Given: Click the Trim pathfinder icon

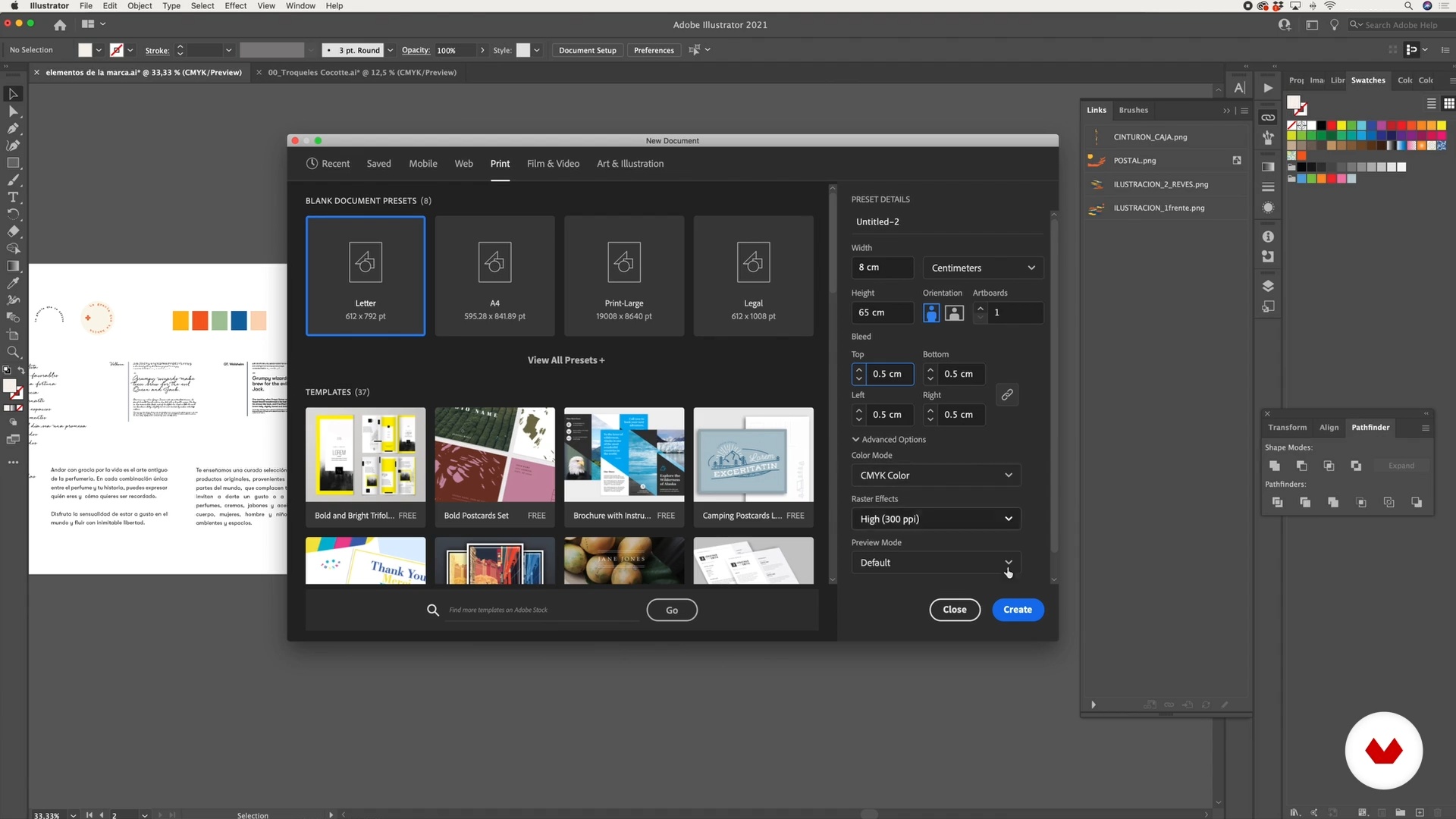Looking at the screenshot, I should [x=1305, y=502].
